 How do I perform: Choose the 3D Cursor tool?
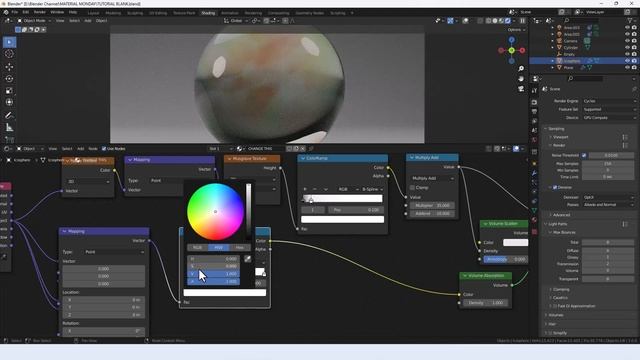click(9, 54)
